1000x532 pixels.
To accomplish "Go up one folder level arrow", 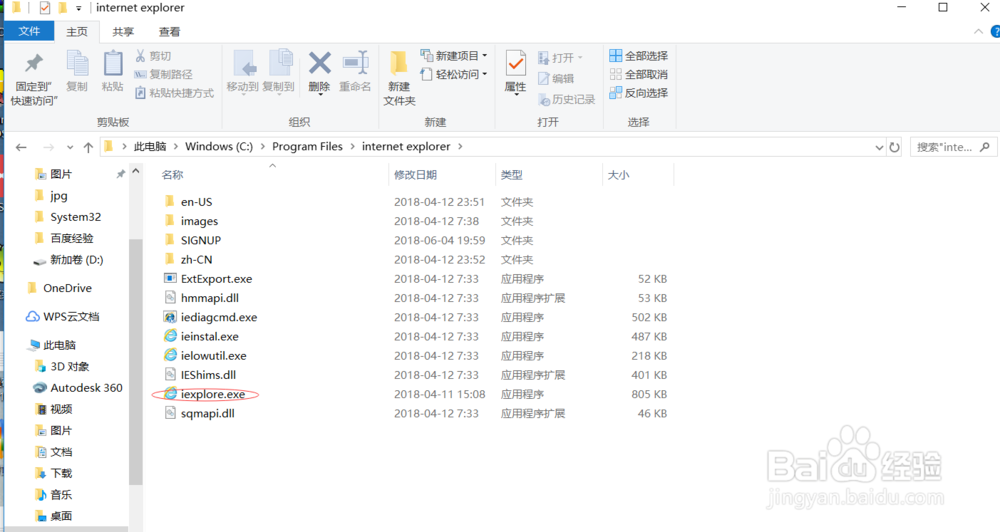I will [x=88, y=147].
